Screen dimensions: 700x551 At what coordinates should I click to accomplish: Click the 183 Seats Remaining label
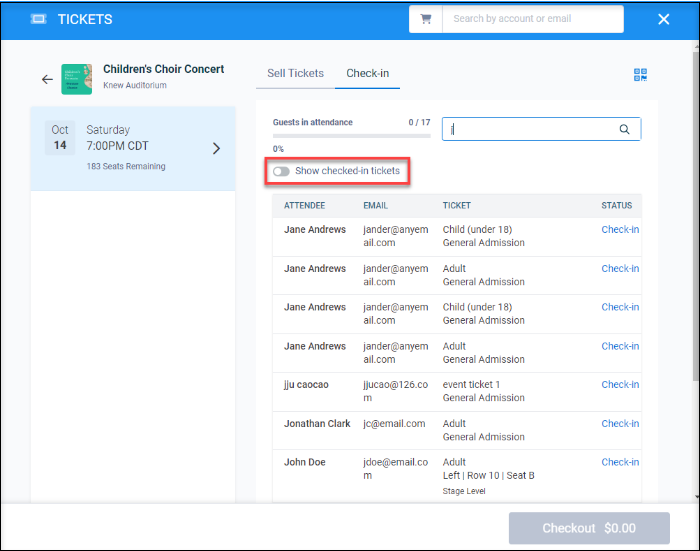pyautogui.click(x=126, y=166)
